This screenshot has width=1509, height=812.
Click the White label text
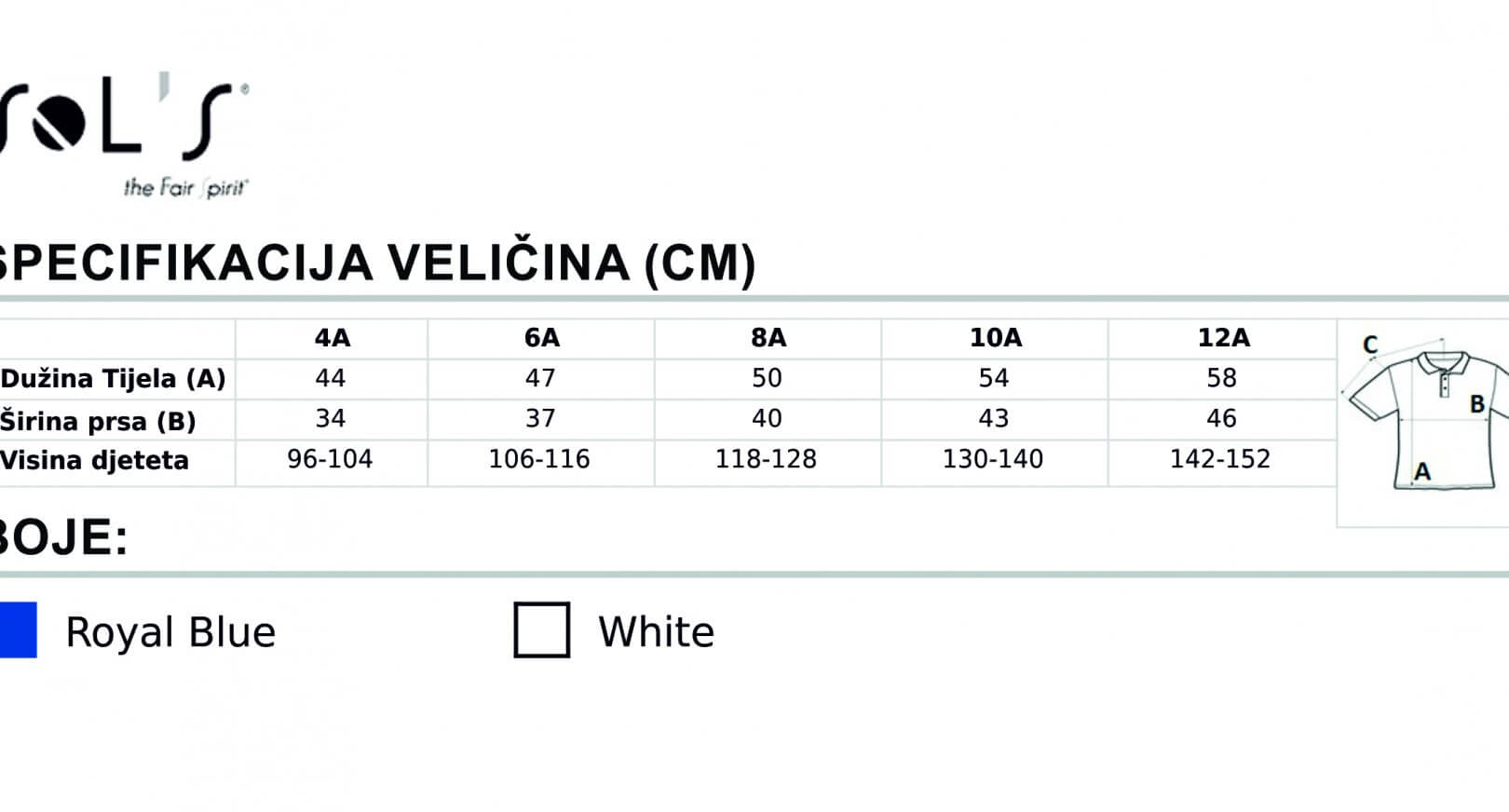coord(657,632)
